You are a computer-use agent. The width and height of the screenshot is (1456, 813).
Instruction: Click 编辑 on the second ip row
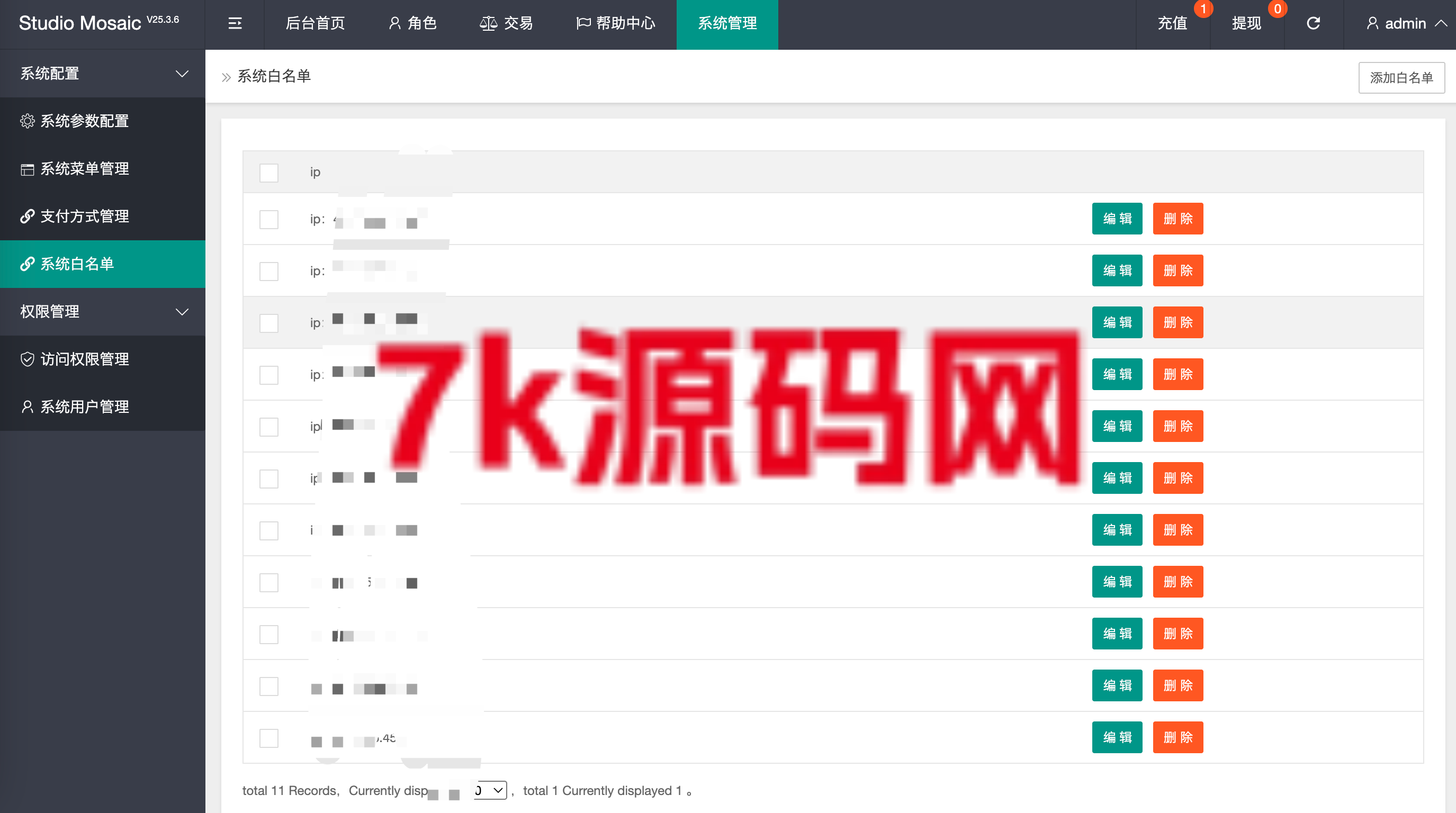pos(1116,270)
